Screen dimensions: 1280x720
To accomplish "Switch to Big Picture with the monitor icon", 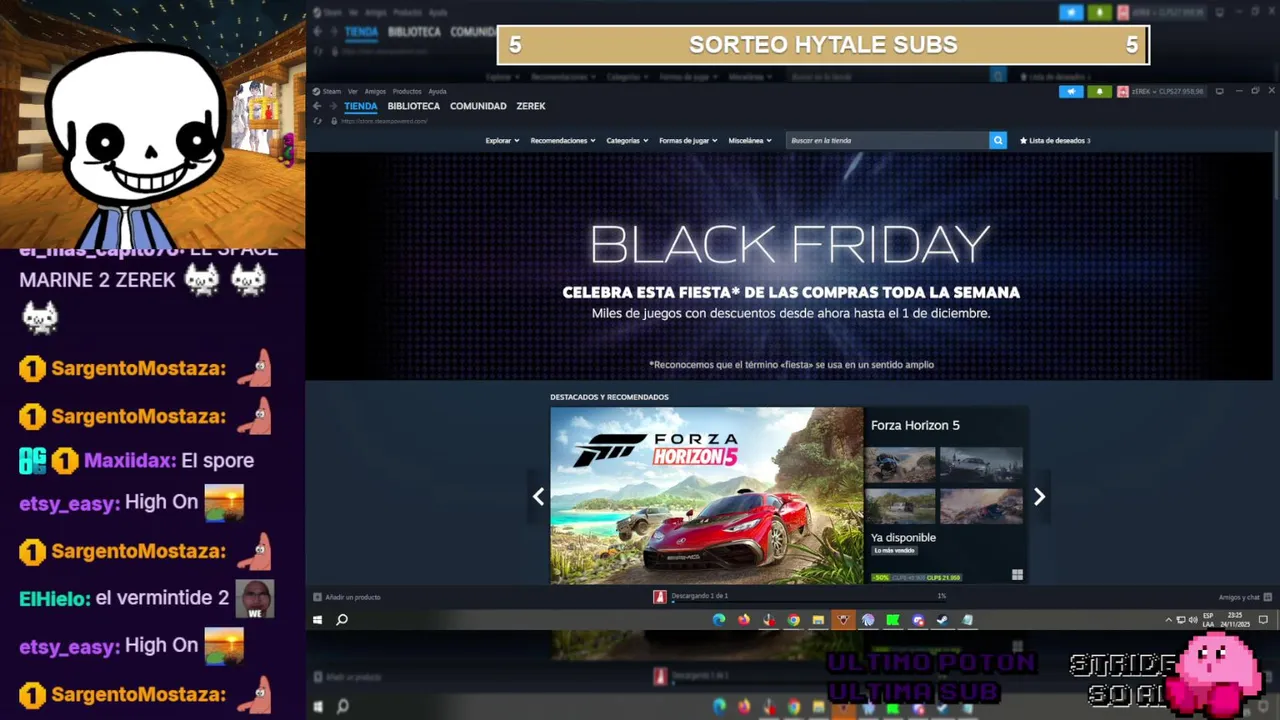I will [1219, 91].
